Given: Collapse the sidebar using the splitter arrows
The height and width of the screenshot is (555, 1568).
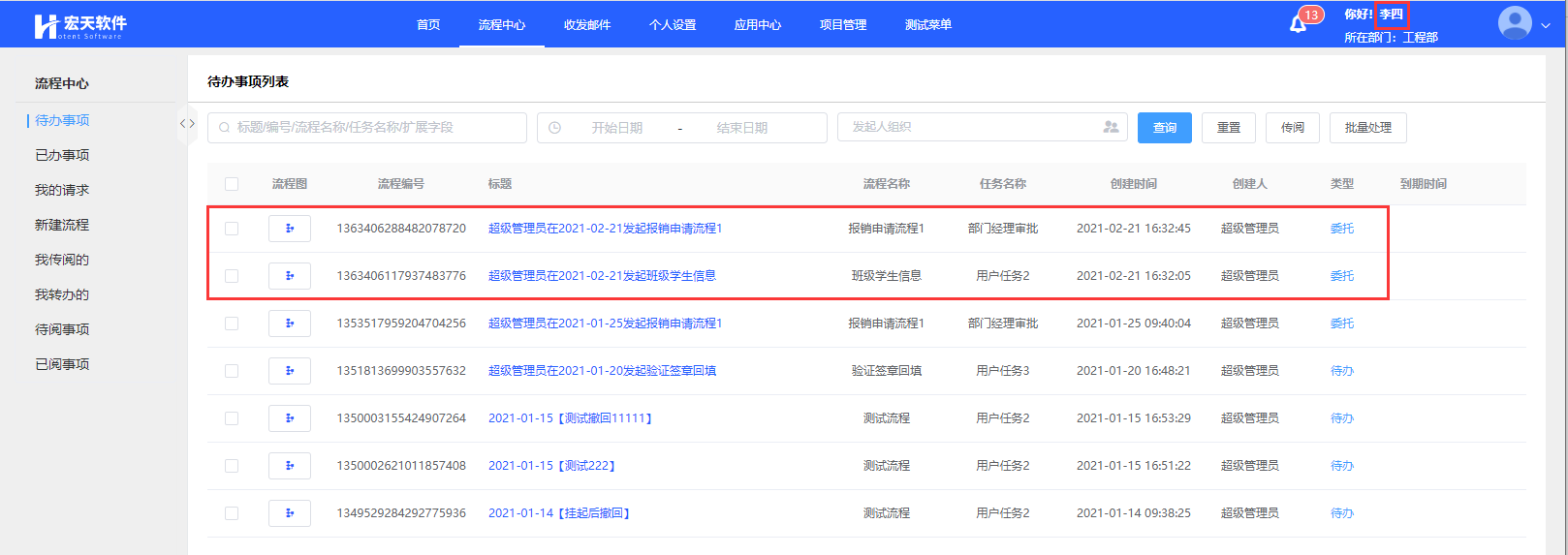Looking at the screenshot, I should 187,124.
